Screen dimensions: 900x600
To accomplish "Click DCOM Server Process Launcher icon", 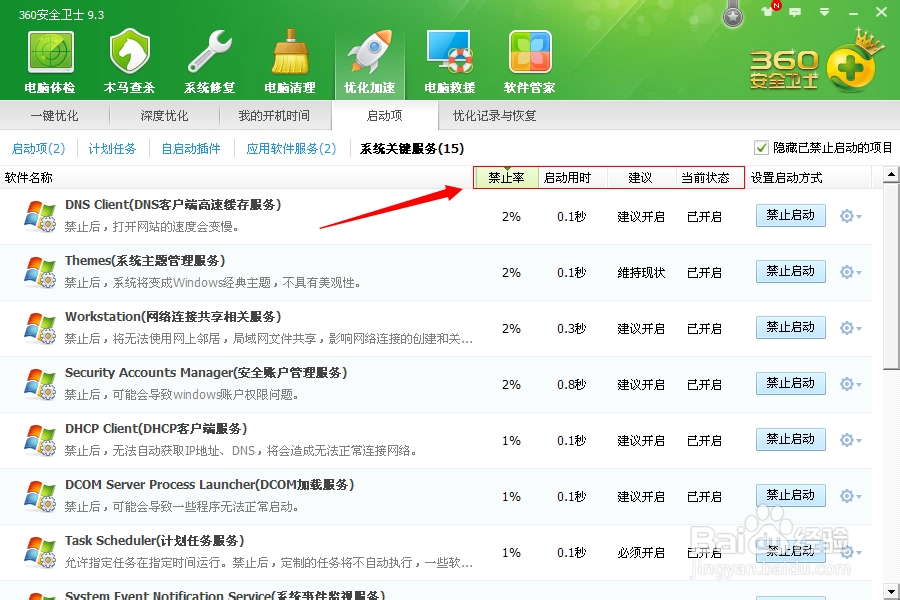I will point(40,496).
